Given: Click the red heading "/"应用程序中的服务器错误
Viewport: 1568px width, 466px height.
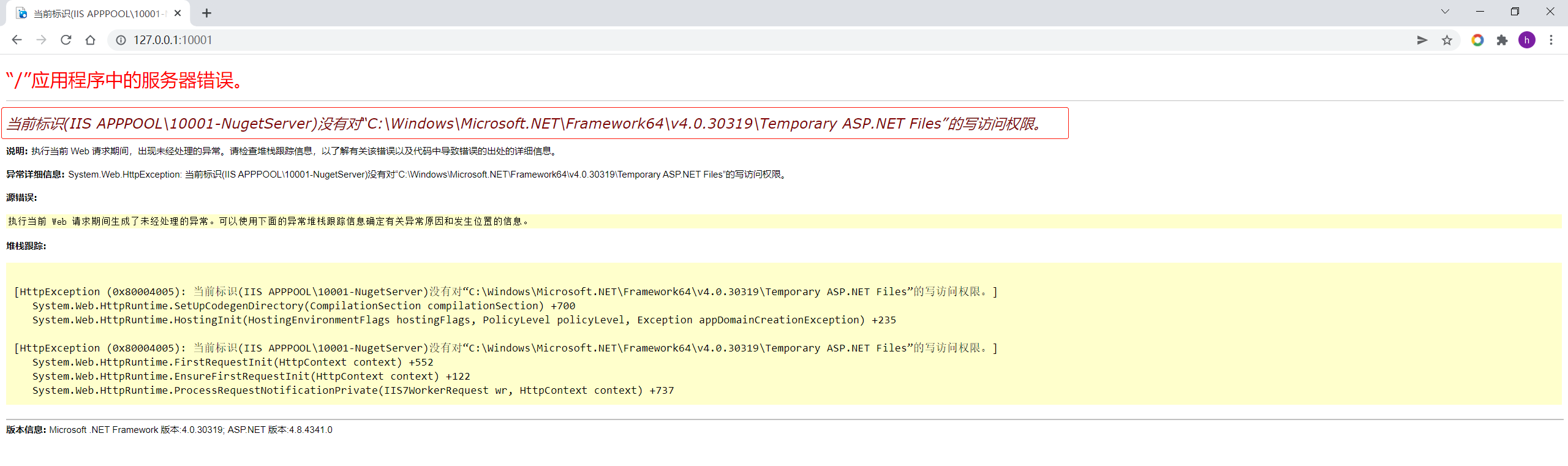Looking at the screenshot, I should [x=125, y=80].
